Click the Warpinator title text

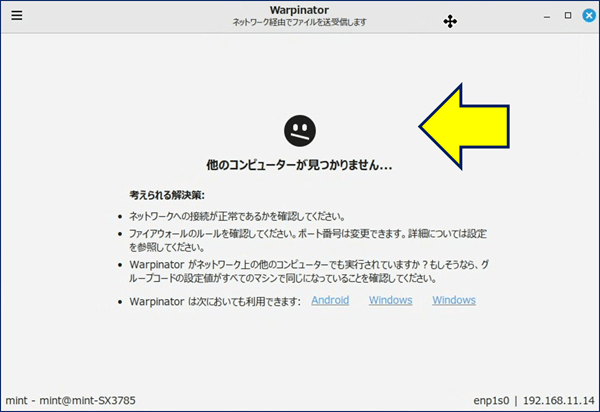pyautogui.click(x=299, y=10)
